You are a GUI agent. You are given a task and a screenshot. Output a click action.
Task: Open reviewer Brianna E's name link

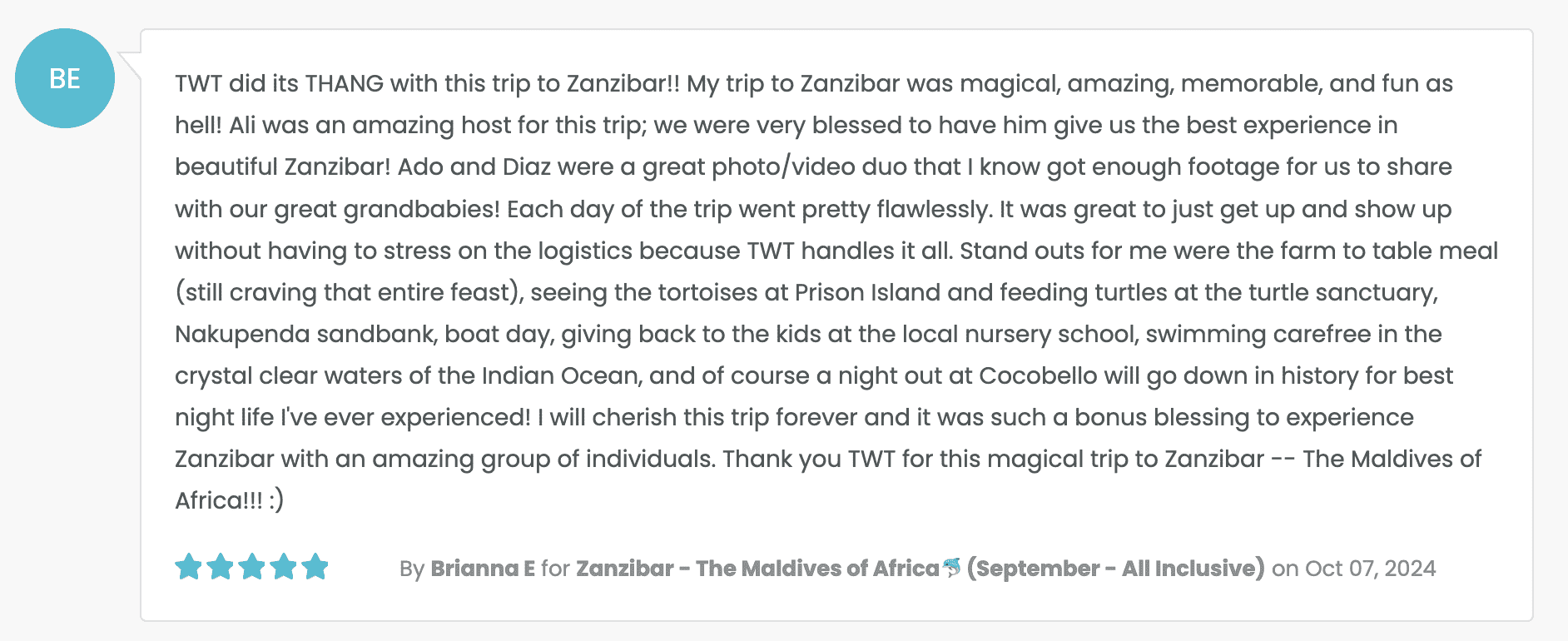483,569
